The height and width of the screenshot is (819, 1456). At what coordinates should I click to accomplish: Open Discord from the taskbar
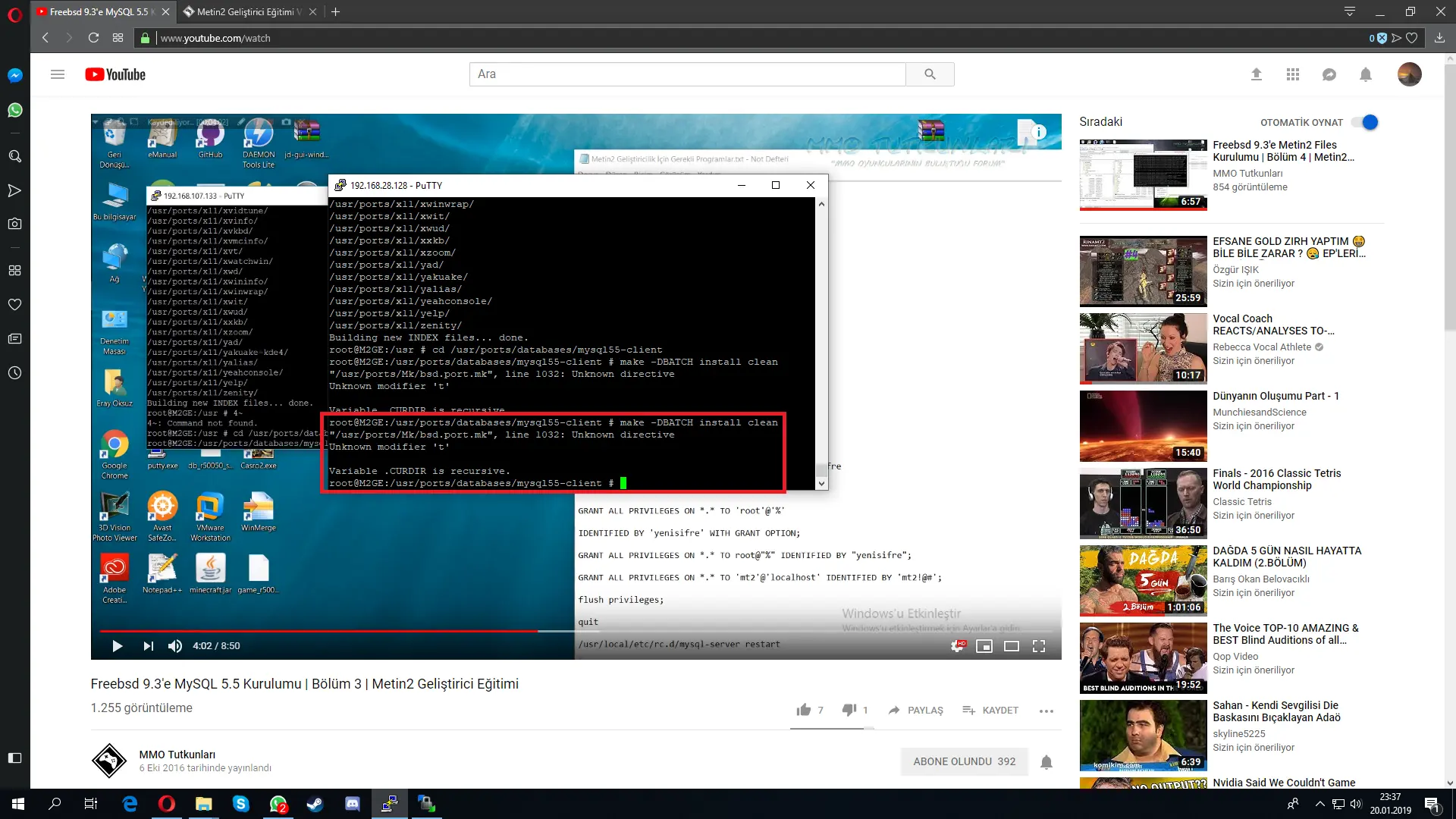(352, 804)
